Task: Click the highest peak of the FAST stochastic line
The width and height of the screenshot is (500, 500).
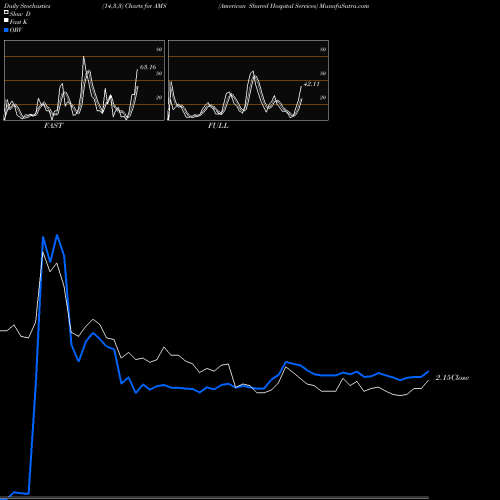Action: click(83, 57)
